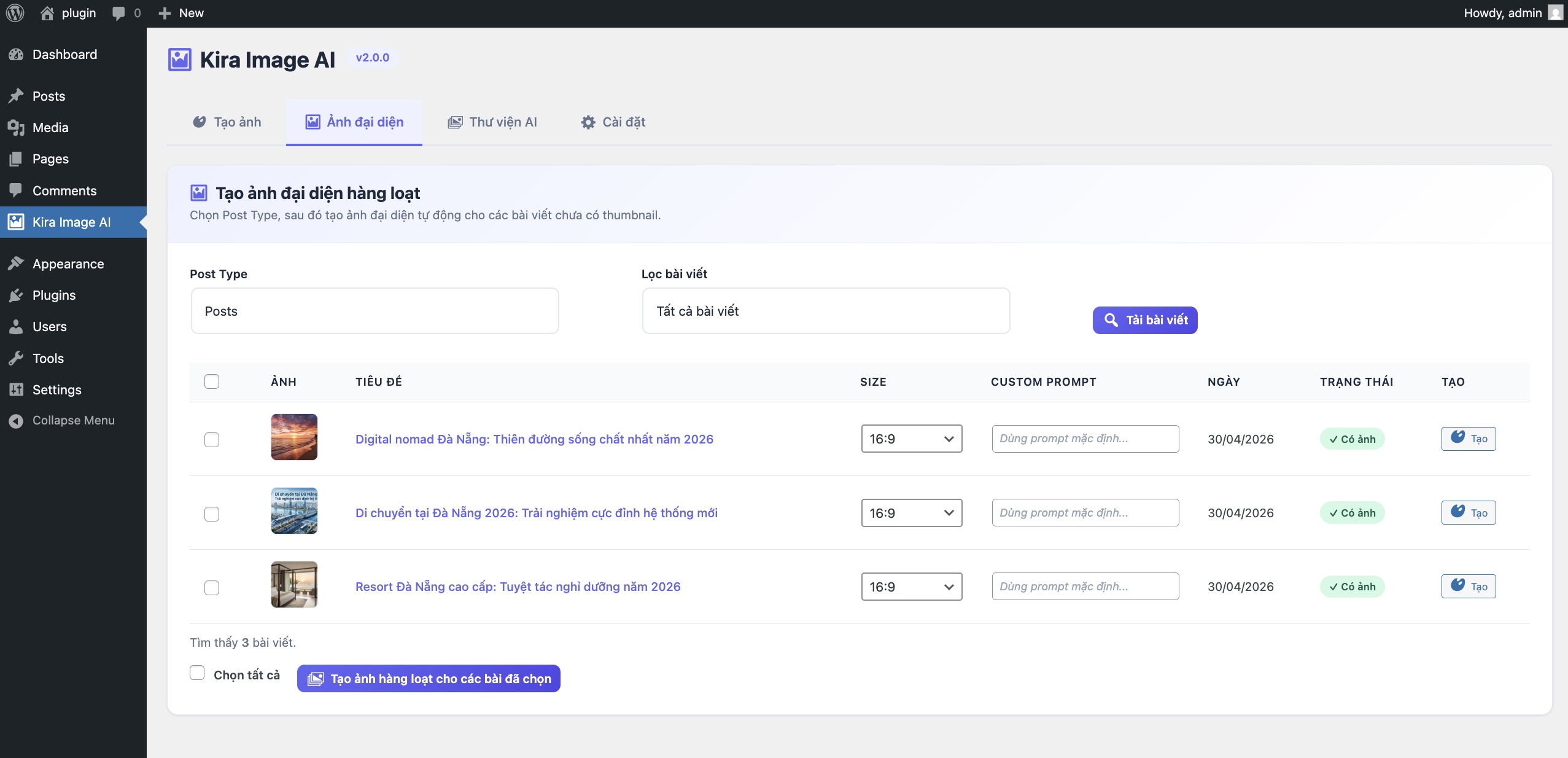The height and width of the screenshot is (758, 1568).
Task: Click the Collapse Menu arrow icon
Action: [16, 421]
